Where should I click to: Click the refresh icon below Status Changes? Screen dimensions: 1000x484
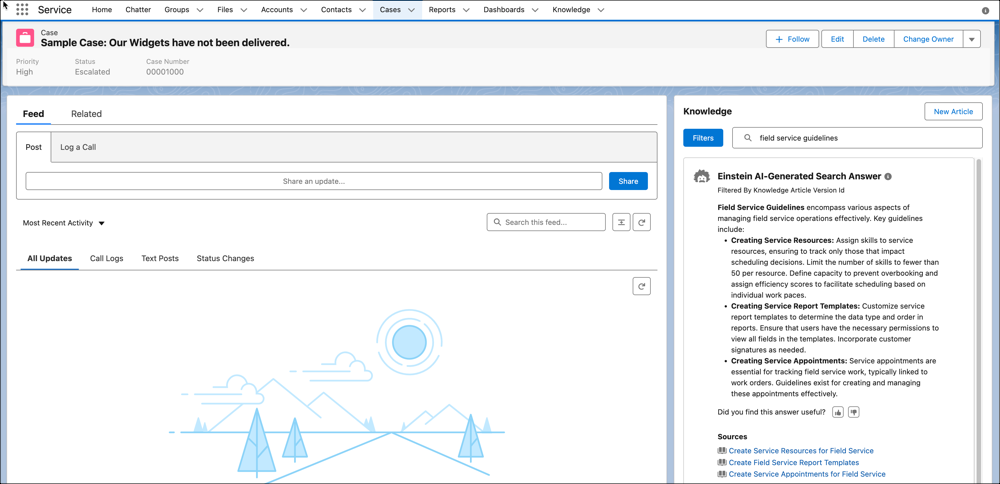[642, 286]
